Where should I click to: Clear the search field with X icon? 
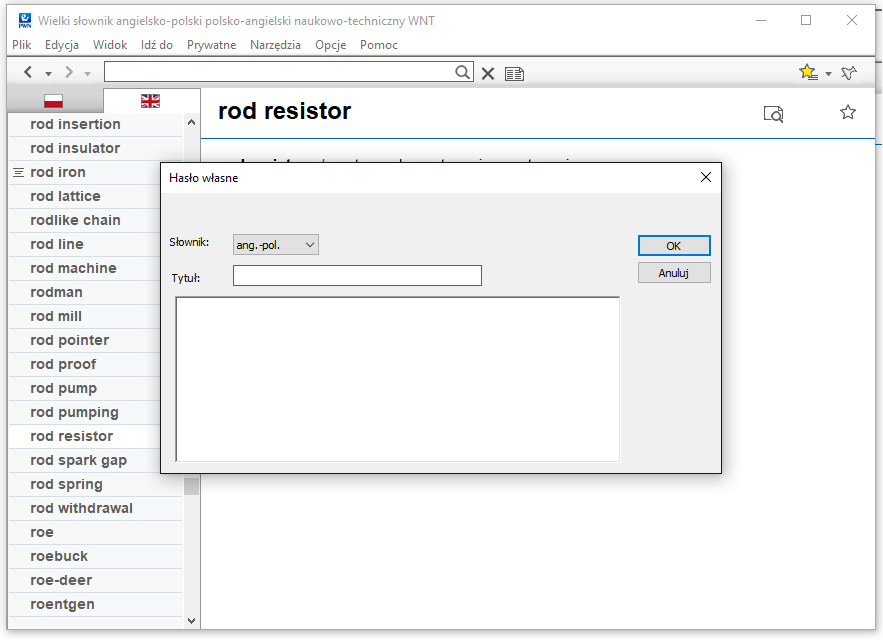click(x=488, y=74)
